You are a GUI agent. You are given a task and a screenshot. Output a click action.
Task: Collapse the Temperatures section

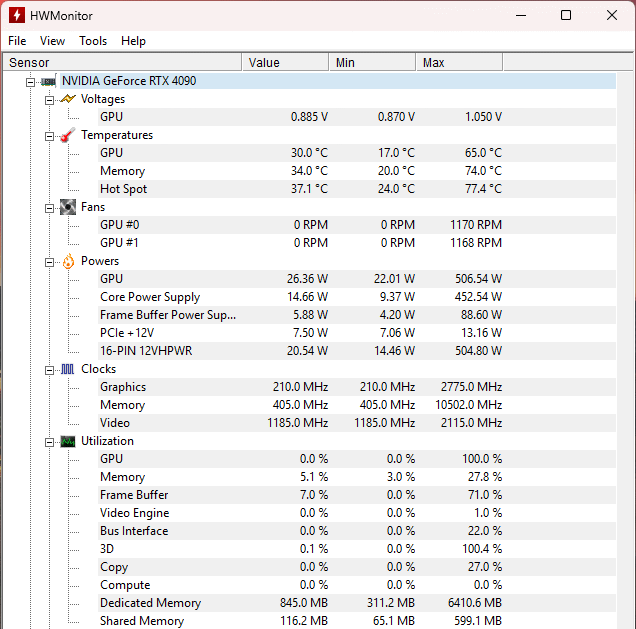tap(49, 135)
